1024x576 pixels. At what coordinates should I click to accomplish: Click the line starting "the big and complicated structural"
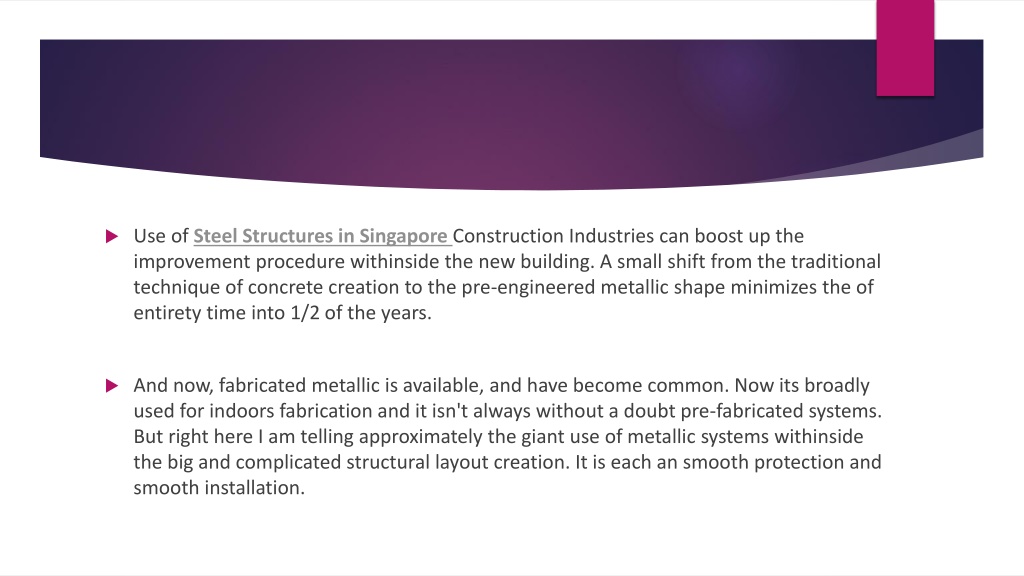tap(507, 462)
